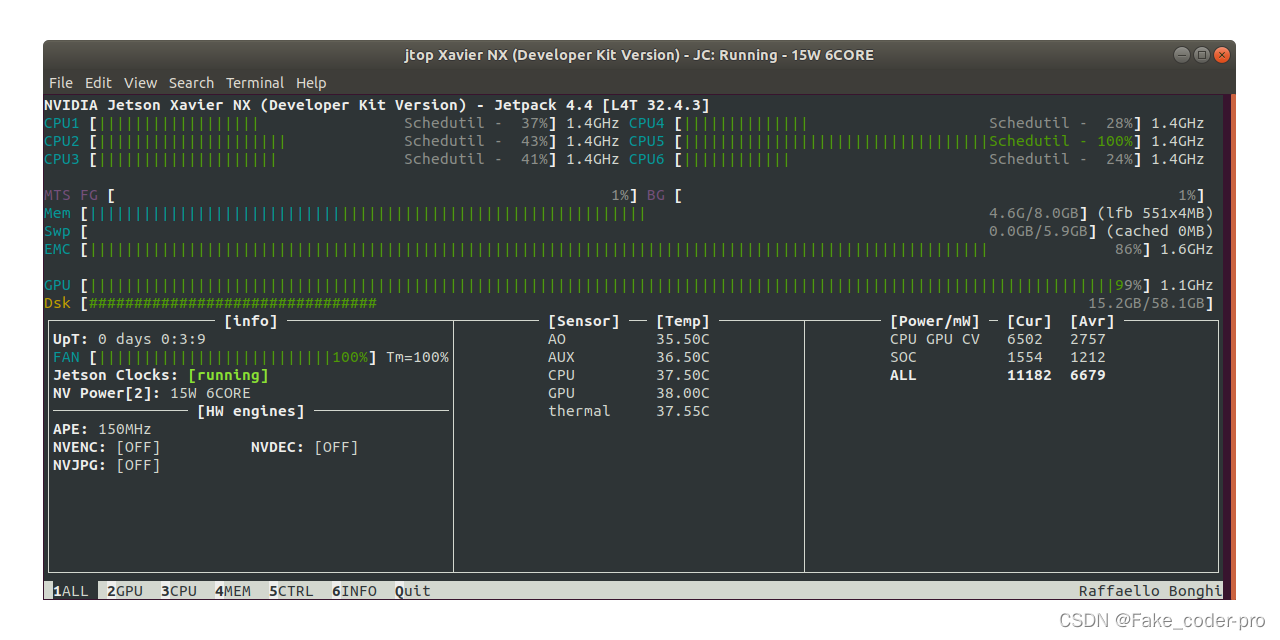The height and width of the screenshot is (640, 1280).
Task: Click the 0.0GB/5.9GB swap value
Action: (x=1038, y=231)
